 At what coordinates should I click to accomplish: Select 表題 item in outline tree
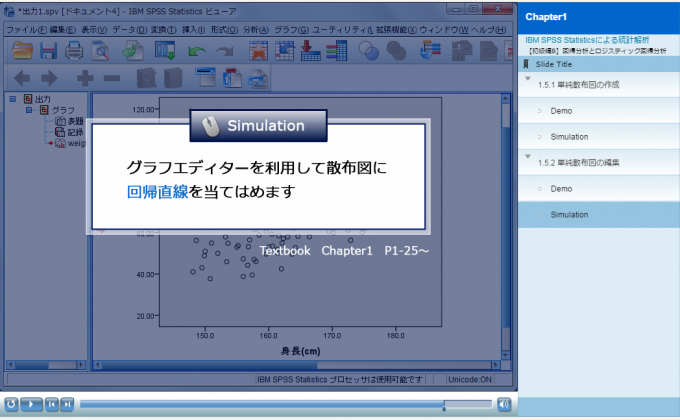click(x=75, y=121)
